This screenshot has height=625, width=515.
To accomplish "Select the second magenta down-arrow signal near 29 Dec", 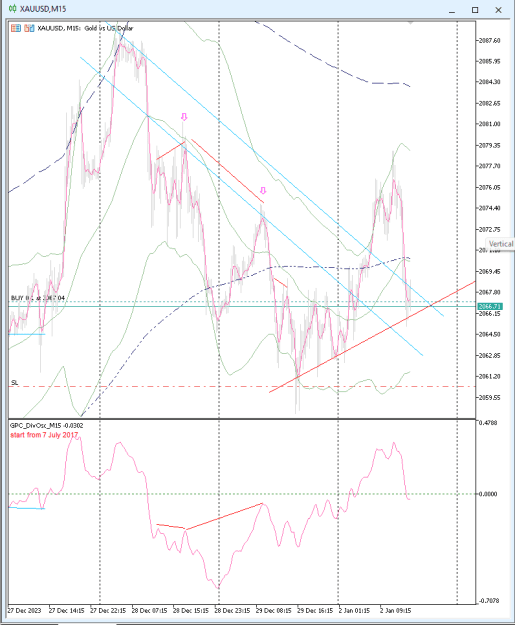I will pos(263,190).
